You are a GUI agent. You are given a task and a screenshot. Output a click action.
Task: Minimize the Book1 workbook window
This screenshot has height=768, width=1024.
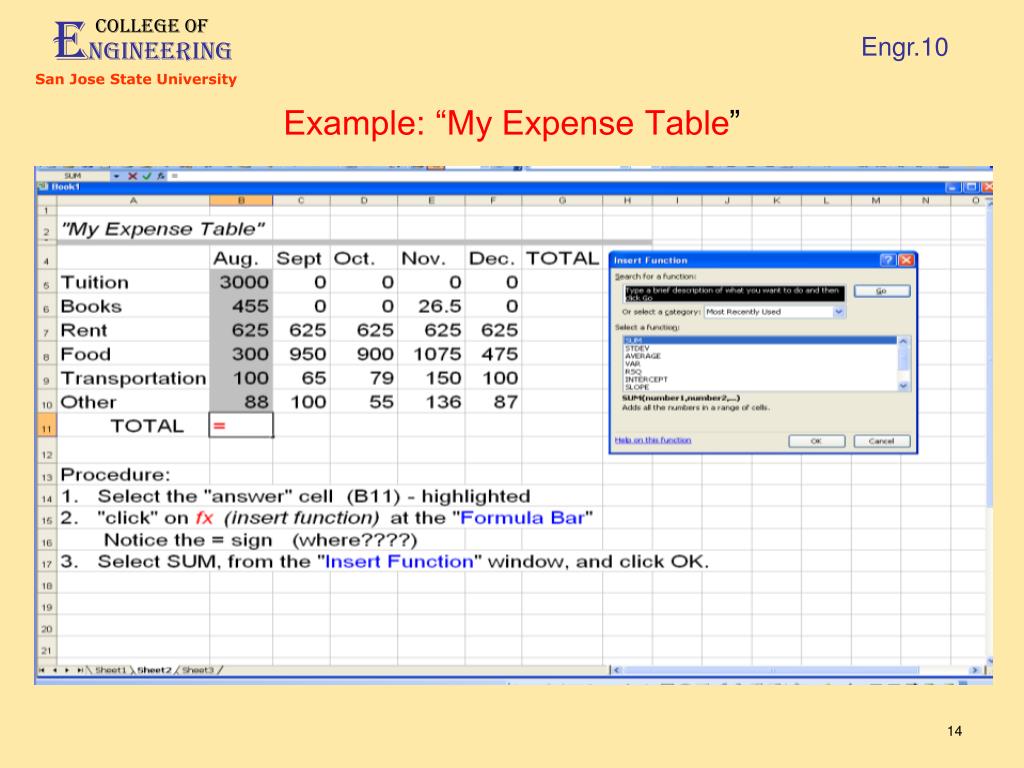click(x=953, y=187)
